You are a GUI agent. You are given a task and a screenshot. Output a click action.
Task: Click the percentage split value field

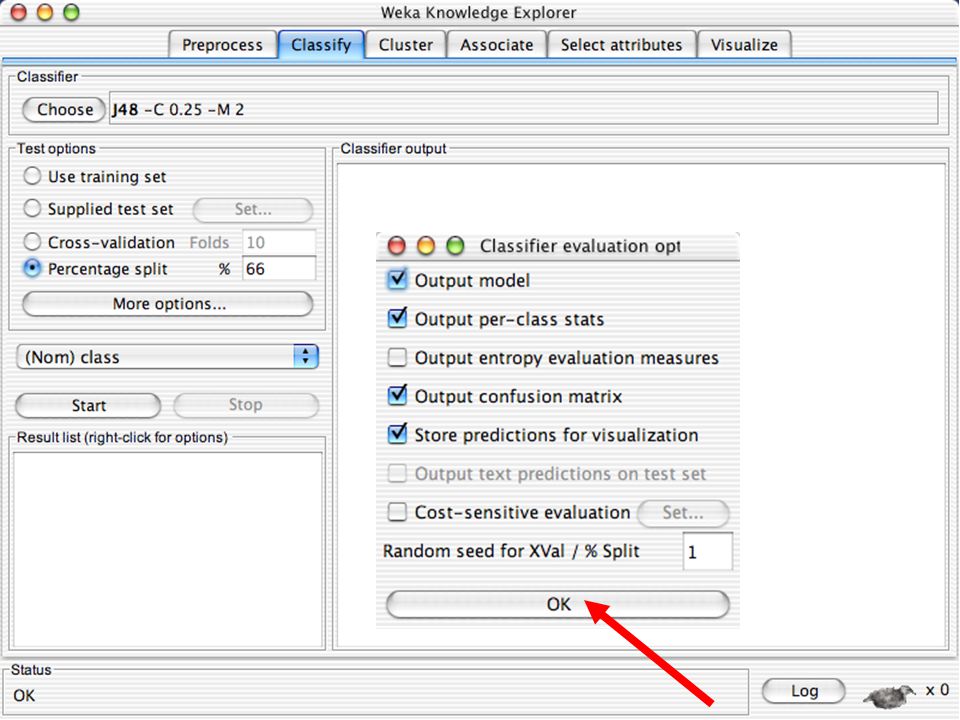click(x=279, y=269)
